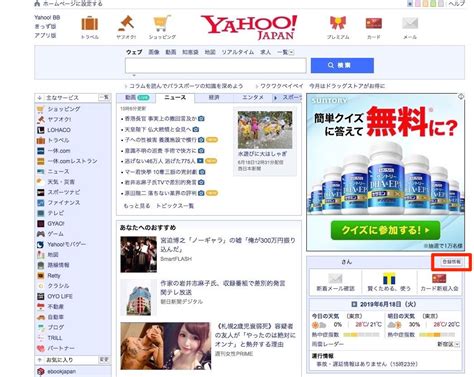Open パートナー heart item in the sidebar
The image size is (474, 377).
tap(61, 348)
